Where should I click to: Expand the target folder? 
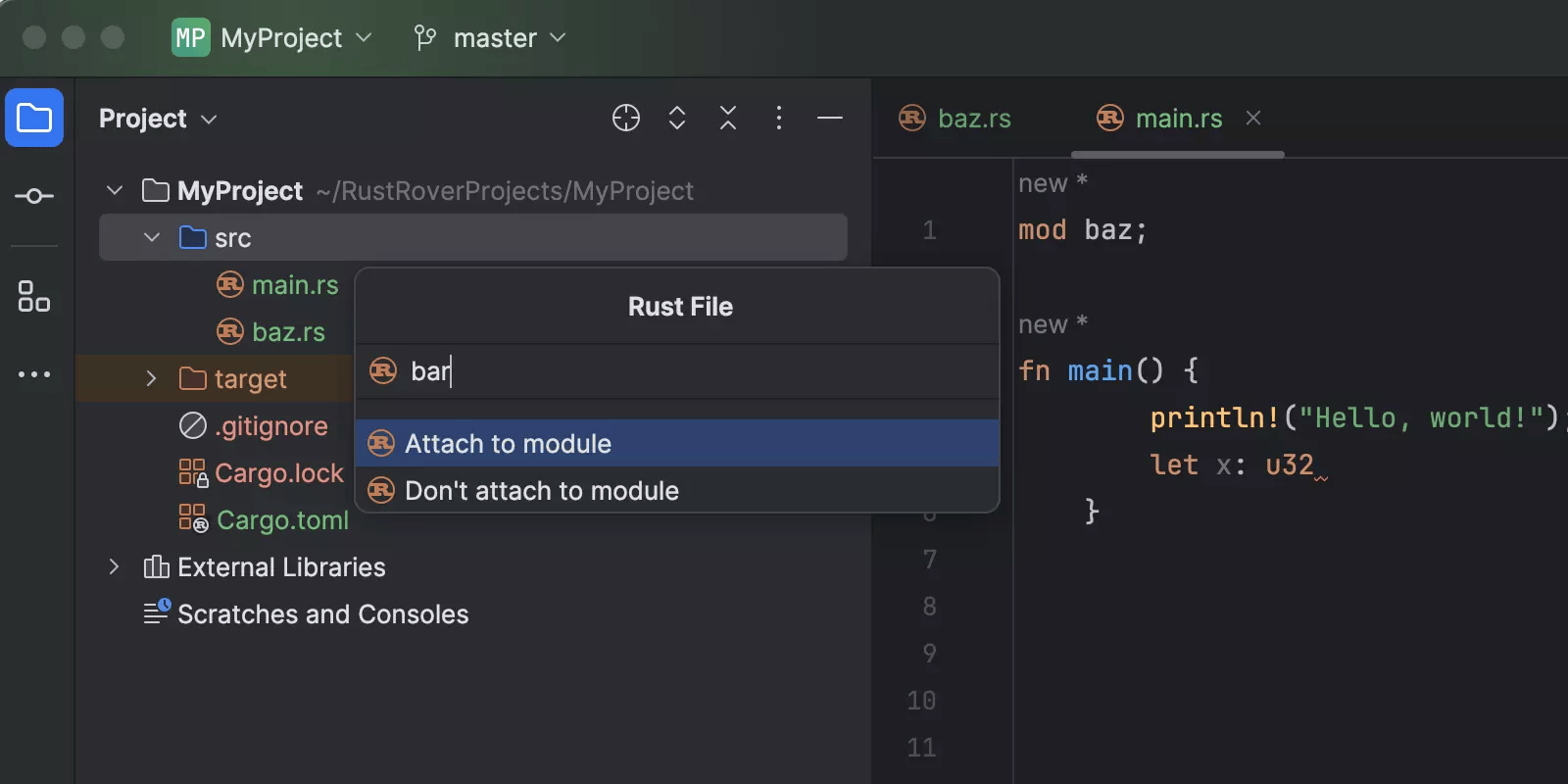[x=151, y=379]
